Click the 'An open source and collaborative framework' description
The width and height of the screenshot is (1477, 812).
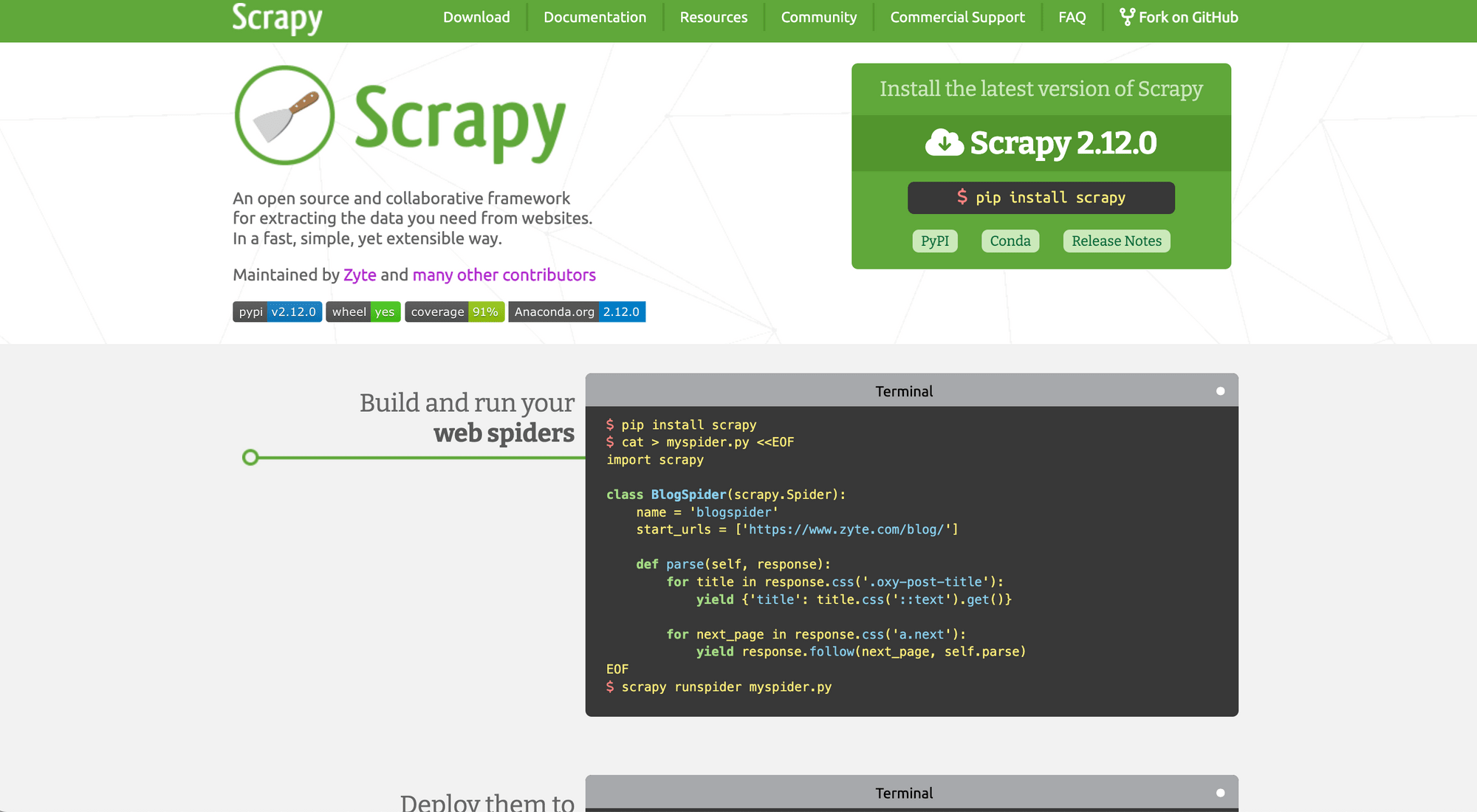pos(412,219)
